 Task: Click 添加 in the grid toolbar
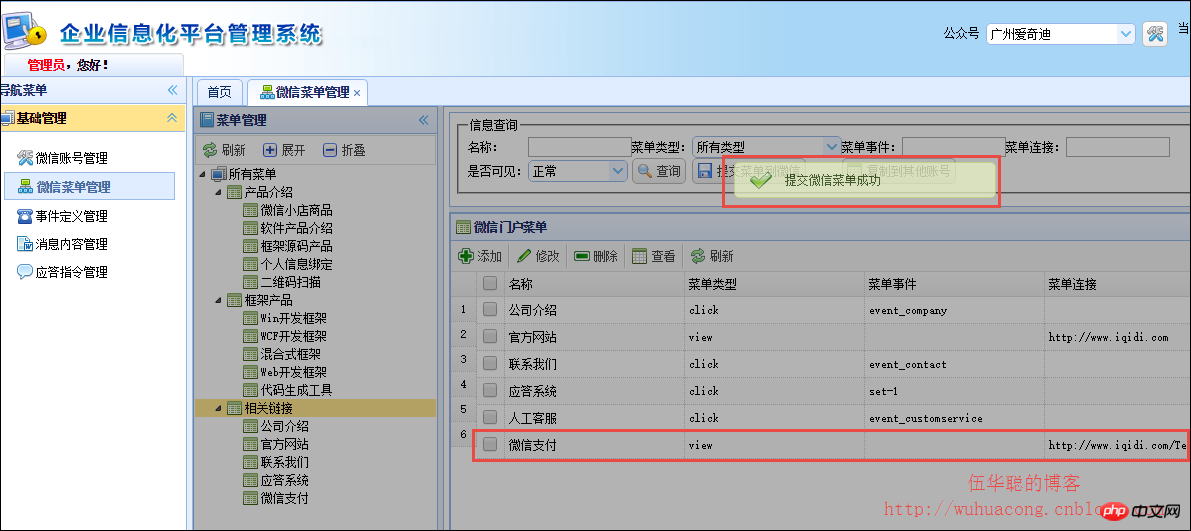pos(480,256)
